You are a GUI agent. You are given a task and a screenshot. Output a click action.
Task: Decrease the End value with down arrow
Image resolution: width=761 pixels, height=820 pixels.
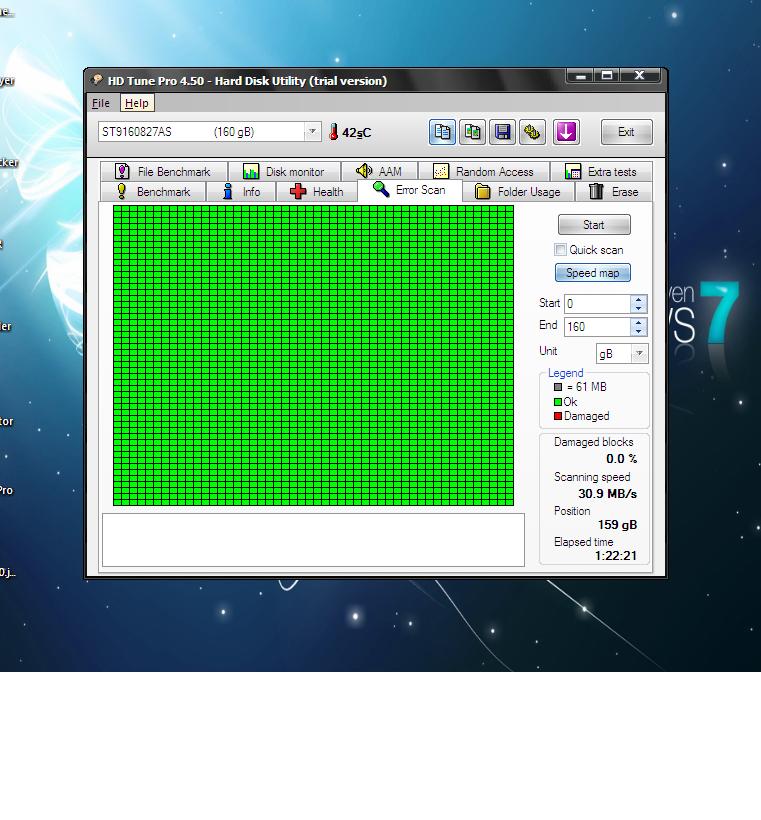point(638,331)
